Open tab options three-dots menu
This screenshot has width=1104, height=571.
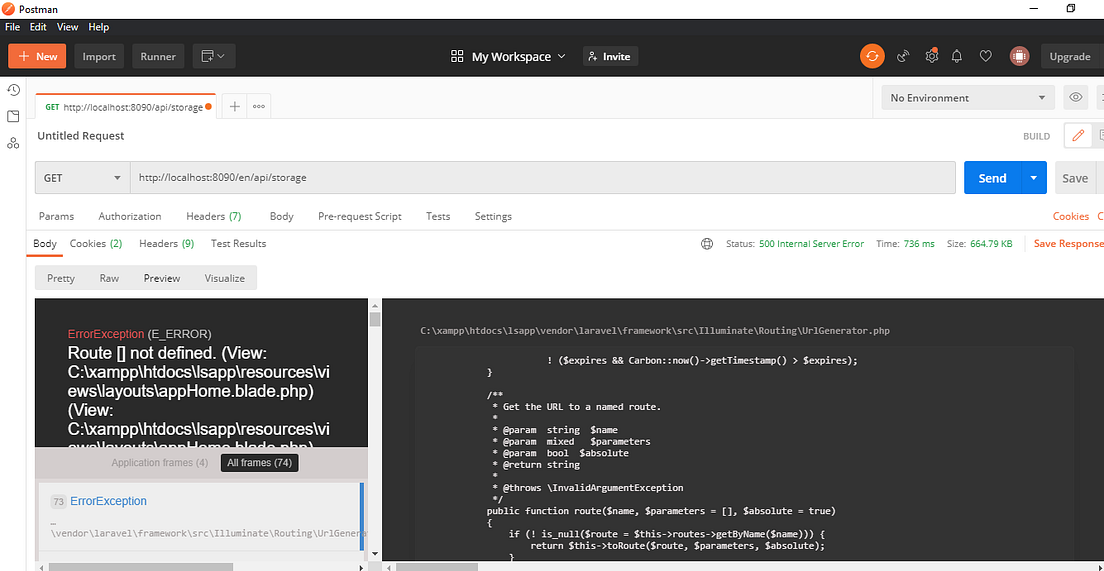point(259,106)
